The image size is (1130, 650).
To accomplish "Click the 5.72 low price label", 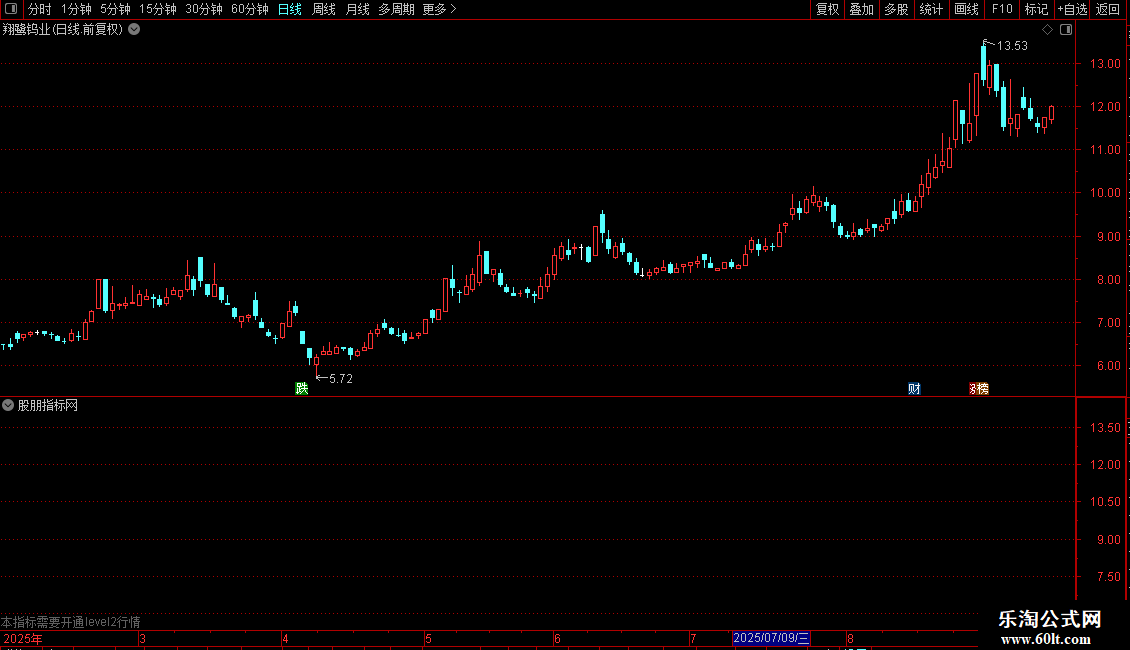I will tap(341, 379).
